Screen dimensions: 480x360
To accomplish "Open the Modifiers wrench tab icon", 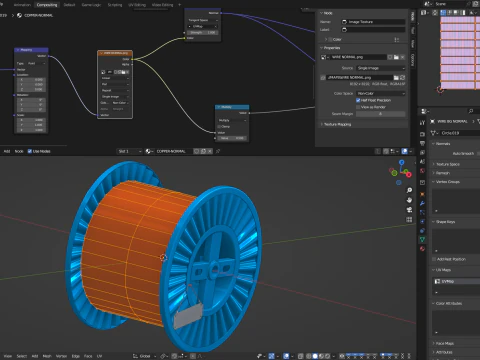I will tap(422, 203).
